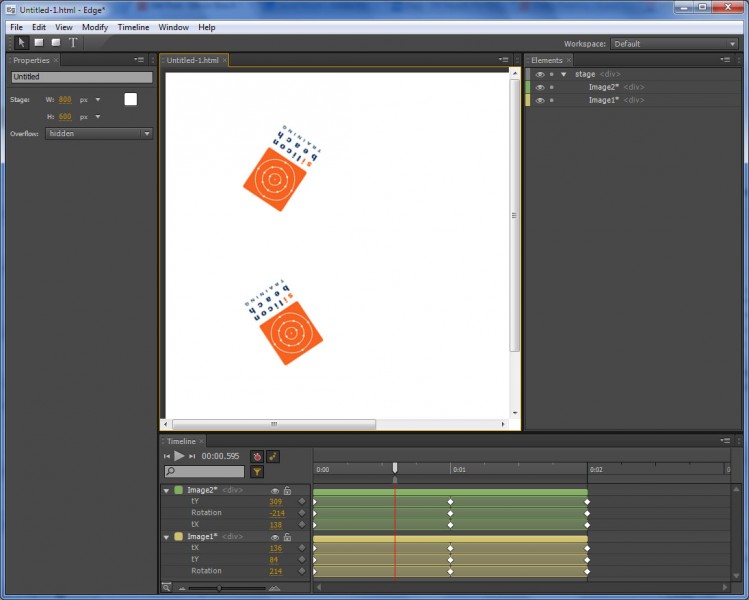
Task: Click the lock dot for Image1 element
Action: pyautogui.click(x=552, y=100)
